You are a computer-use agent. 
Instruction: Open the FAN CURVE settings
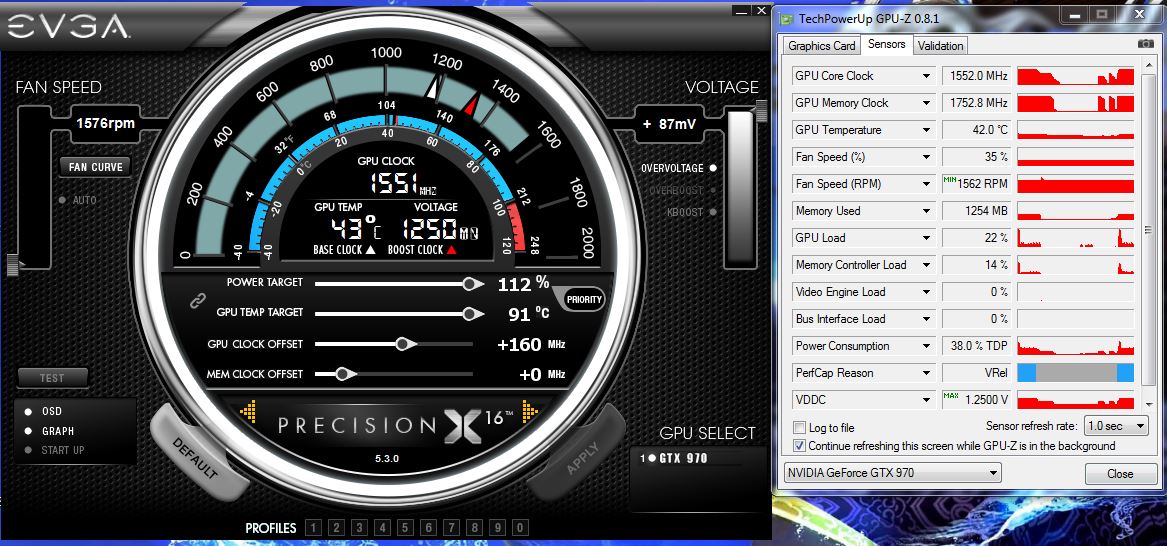95,167
